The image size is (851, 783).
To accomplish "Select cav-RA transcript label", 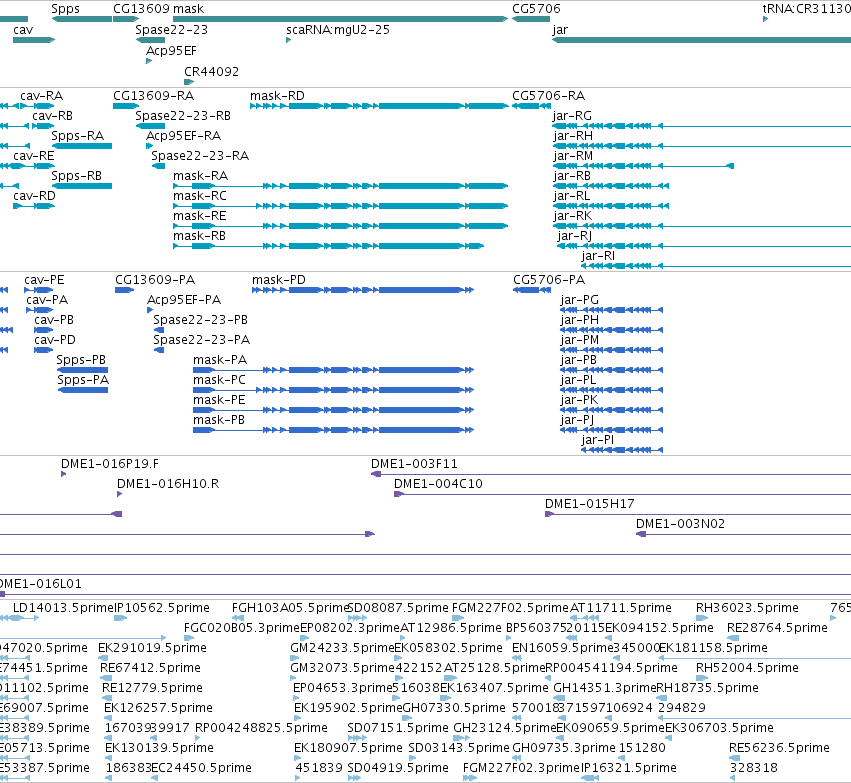I will pos(42,96).
